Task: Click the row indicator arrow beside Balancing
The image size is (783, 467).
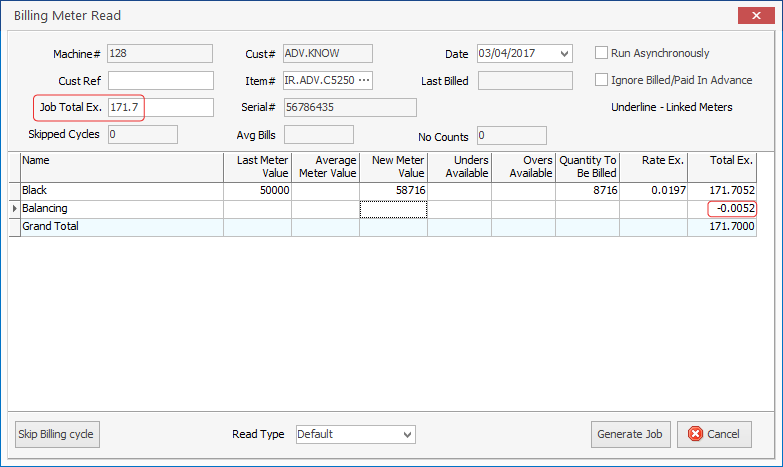Action: tap(14, 209)
